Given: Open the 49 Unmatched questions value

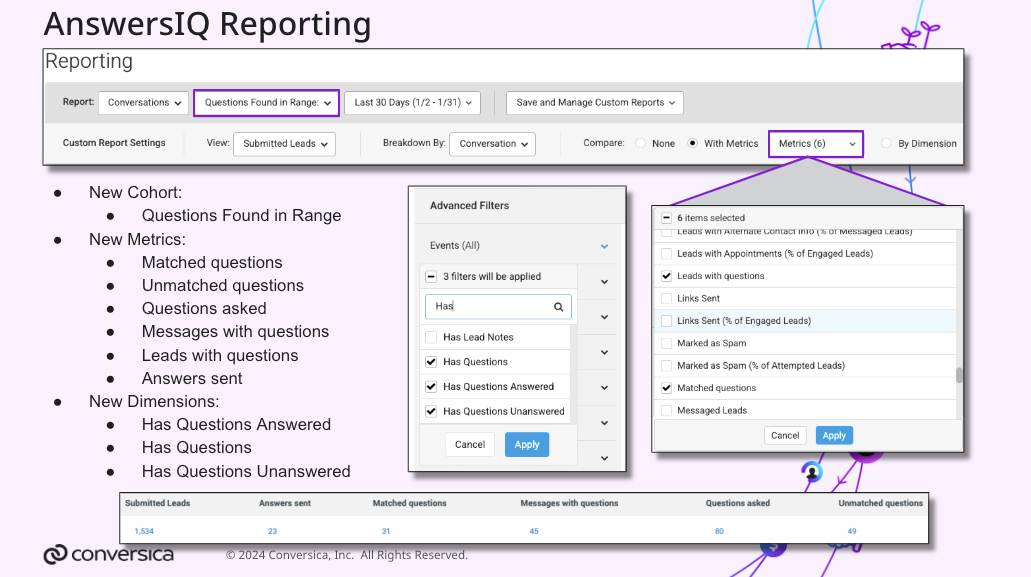Looking at the screenshot, I should pos(851,531).
